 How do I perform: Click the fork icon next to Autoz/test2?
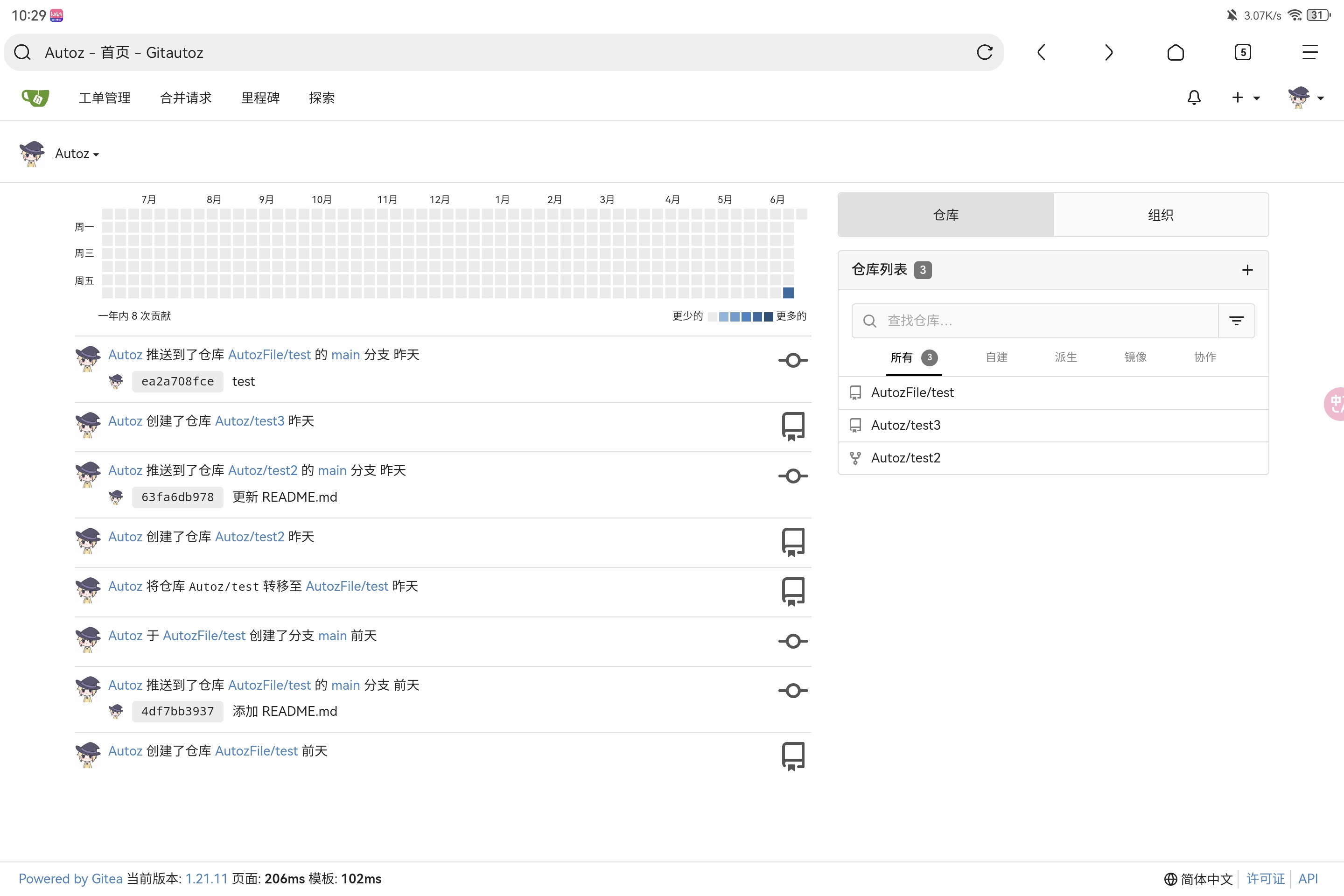[x=855, y=458]
